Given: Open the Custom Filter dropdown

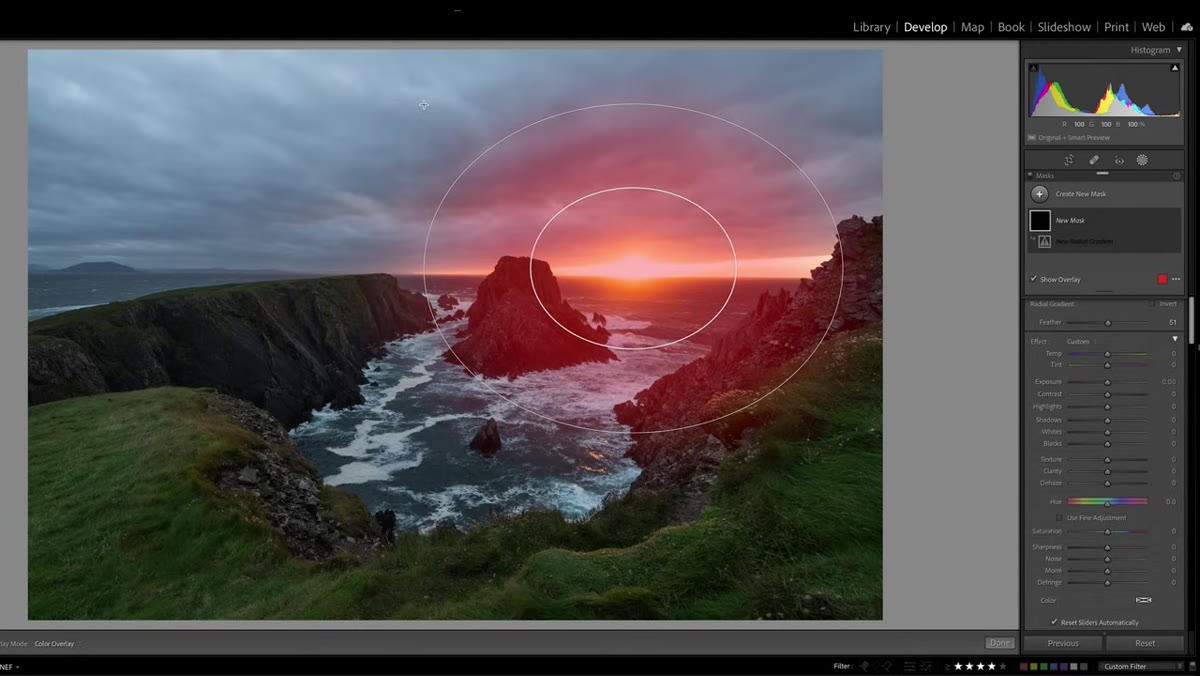Looking at the screenshot, I should (x=1139, y=666).
